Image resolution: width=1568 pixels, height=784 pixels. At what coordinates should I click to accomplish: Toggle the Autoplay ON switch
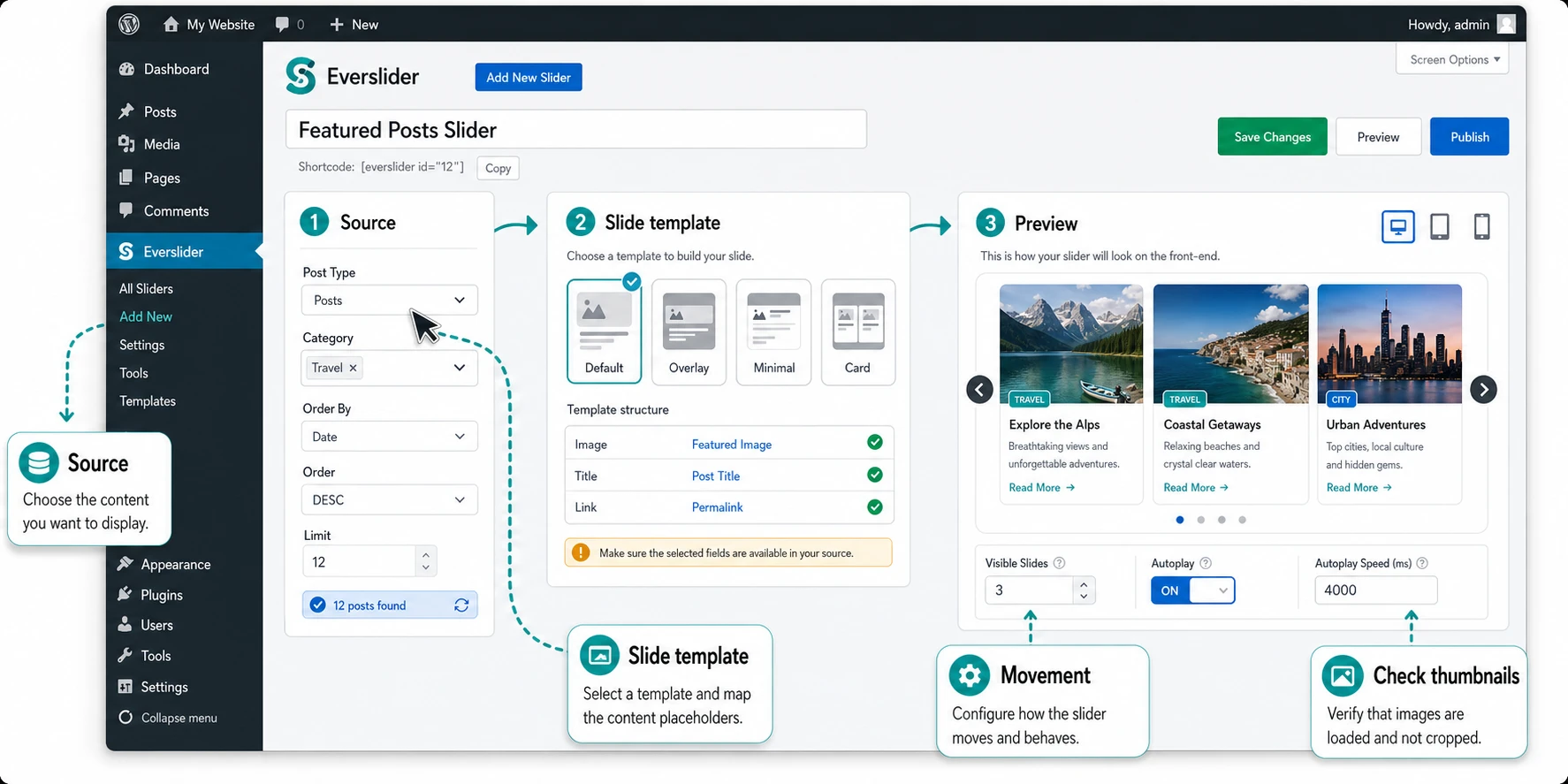point(1192,590)
